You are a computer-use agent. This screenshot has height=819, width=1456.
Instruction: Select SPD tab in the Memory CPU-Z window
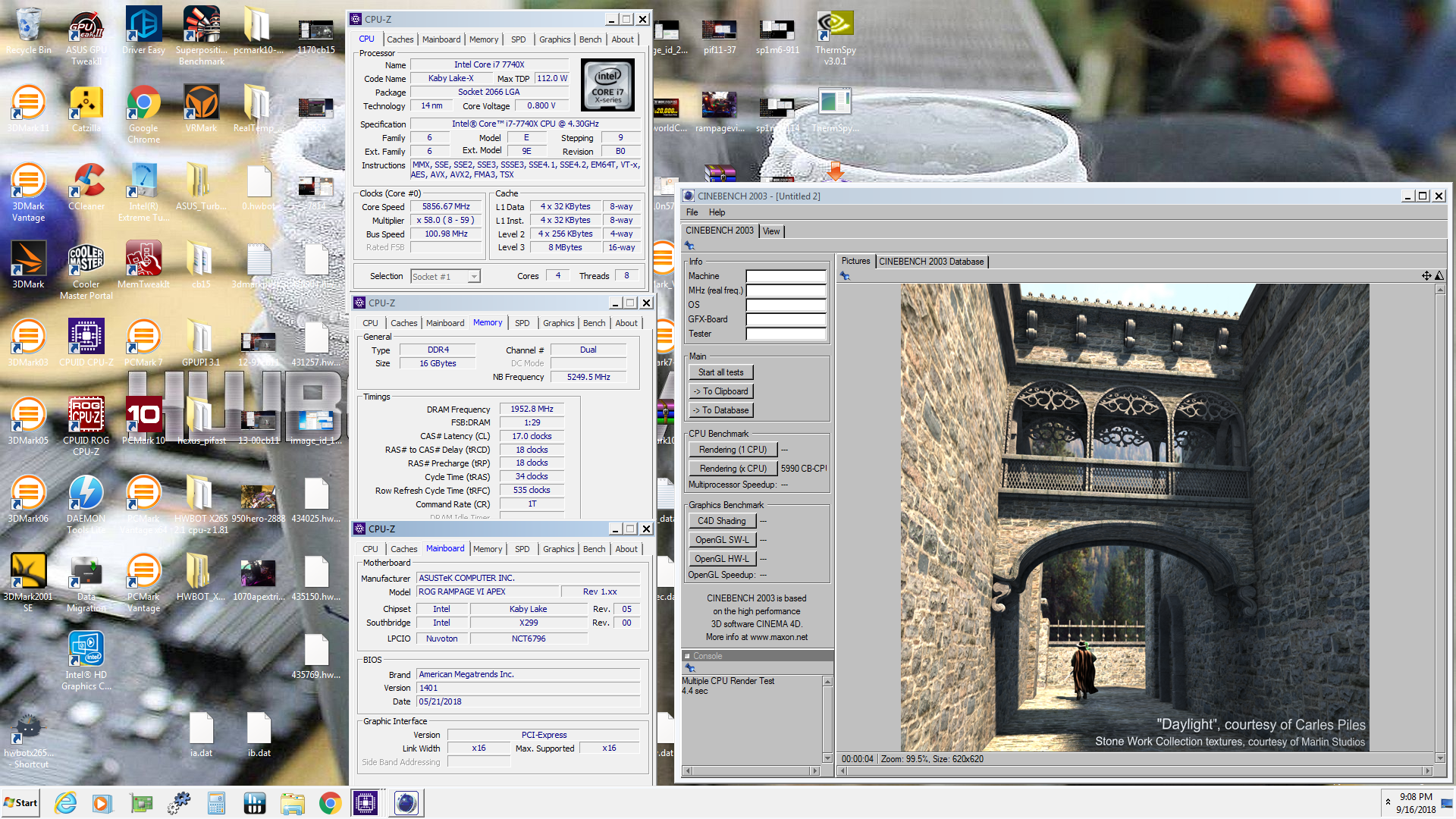(x=522, y=323)
